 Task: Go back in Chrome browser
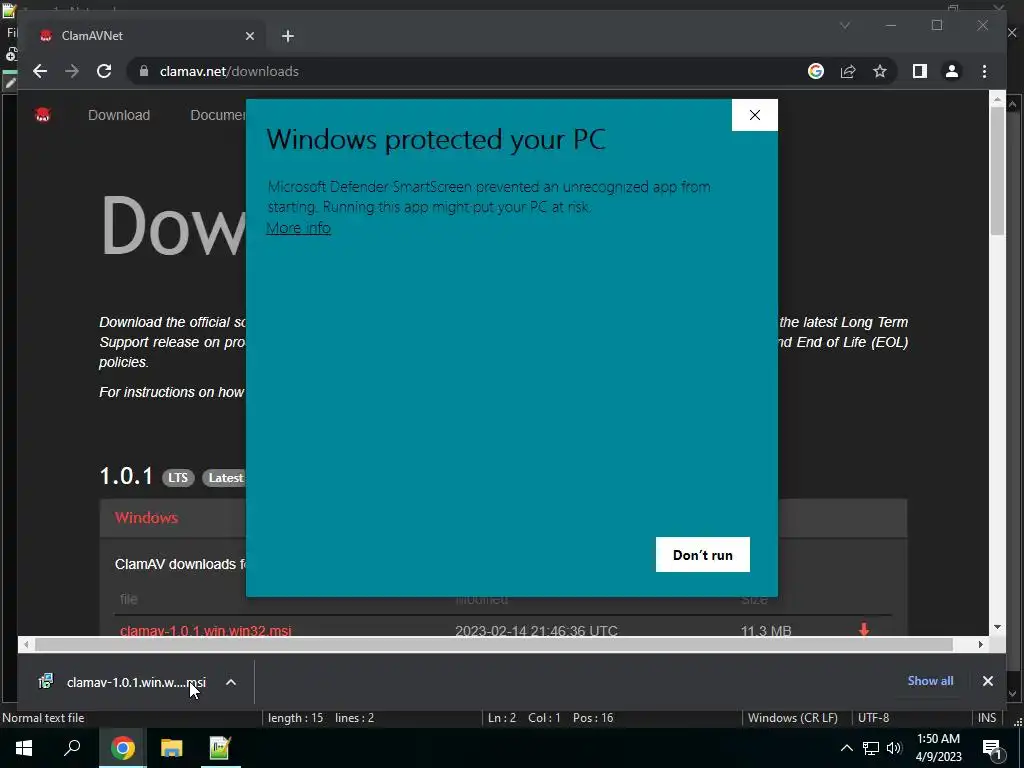40,71
